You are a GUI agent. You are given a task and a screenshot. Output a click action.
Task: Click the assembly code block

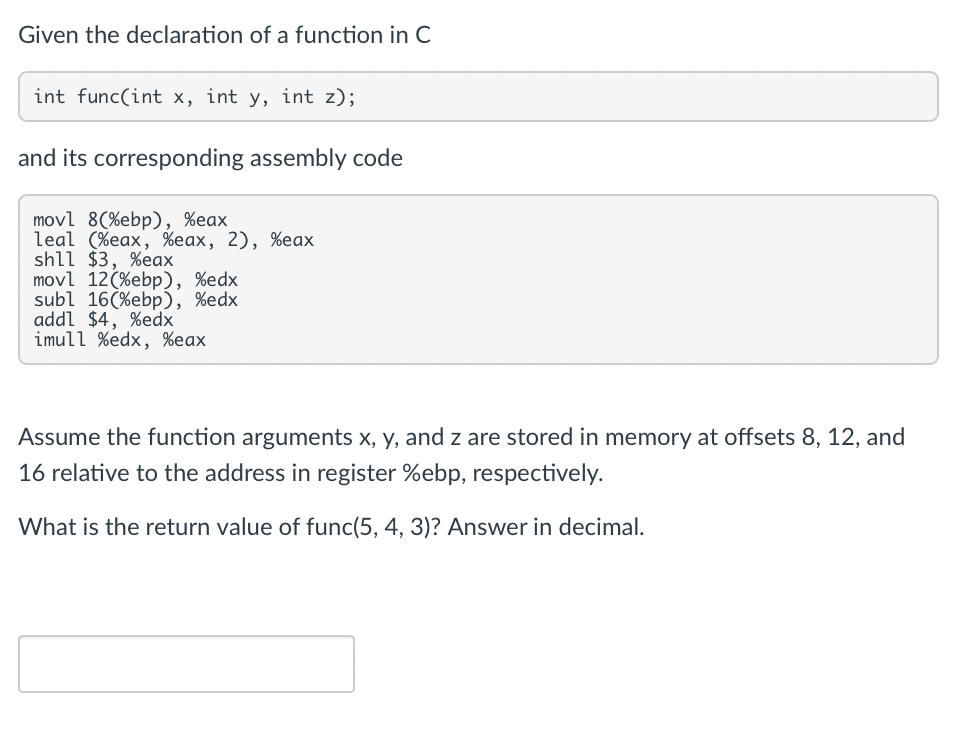478,279
